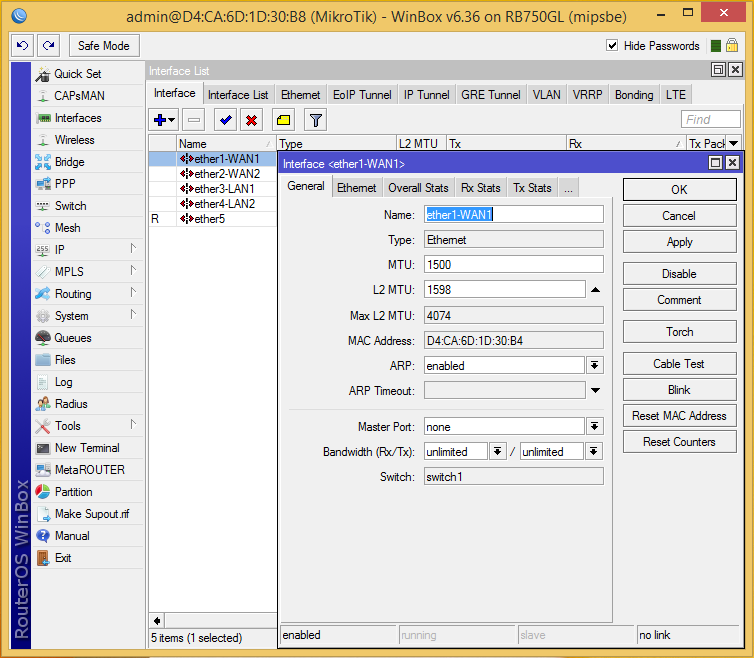This screenshot has width=754, height=658.
Task: Open Tx bandwidth dropdown arrow
Action: pyautogui.click(x=594, y=452)
